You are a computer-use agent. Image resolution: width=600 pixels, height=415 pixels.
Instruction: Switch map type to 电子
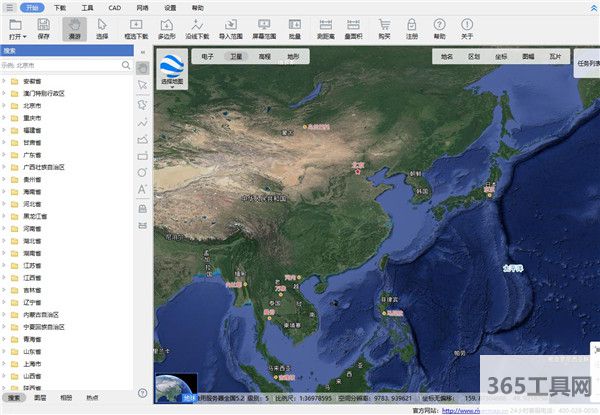[x=208, y=57]
